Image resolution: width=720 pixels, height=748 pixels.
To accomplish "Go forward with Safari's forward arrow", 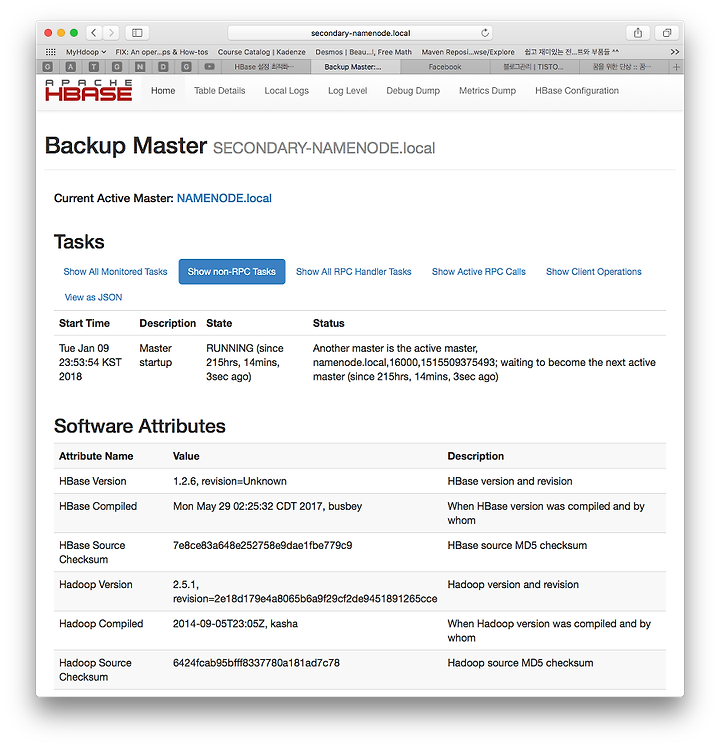I will pos(111,32).
